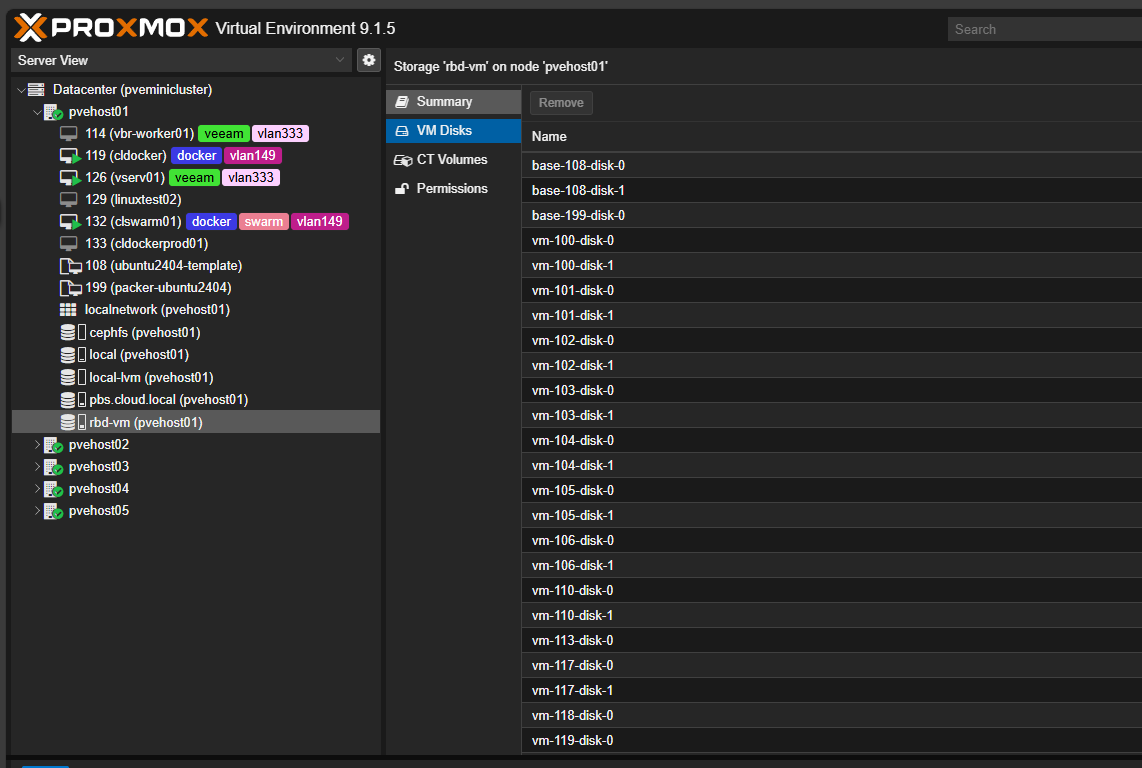This screenshot has height=768, width=1142.
Task: Select disk row vm-110-disk-0
Action: click(x=831, y=590)
